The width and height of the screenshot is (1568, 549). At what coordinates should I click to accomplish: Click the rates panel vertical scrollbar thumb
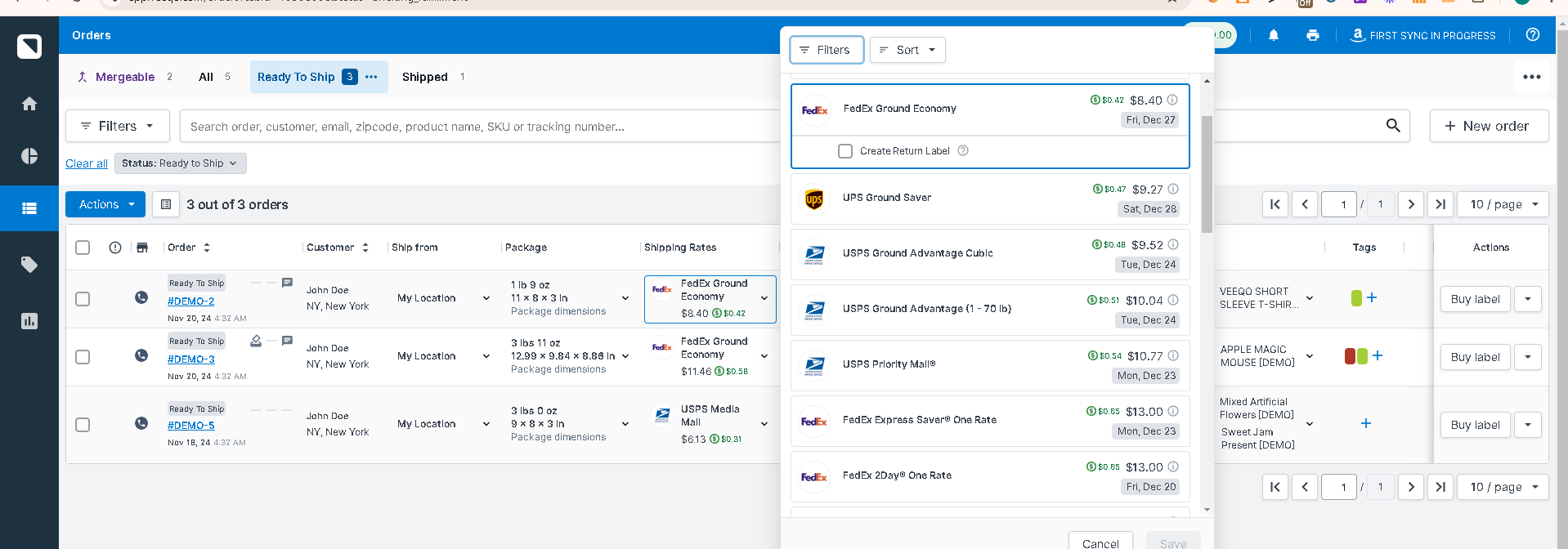pos(1207,173)
